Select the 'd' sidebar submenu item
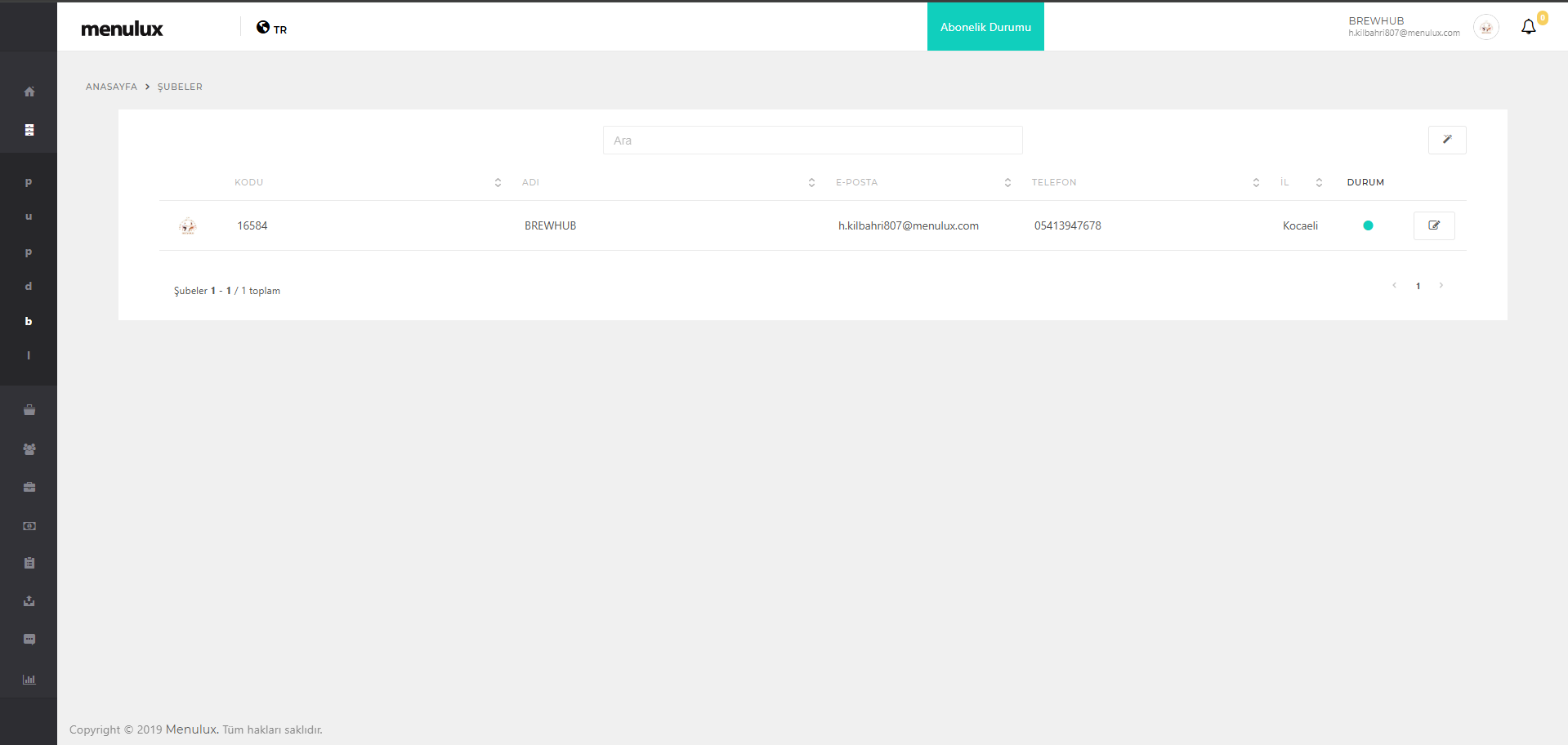 tap(29, 287)
